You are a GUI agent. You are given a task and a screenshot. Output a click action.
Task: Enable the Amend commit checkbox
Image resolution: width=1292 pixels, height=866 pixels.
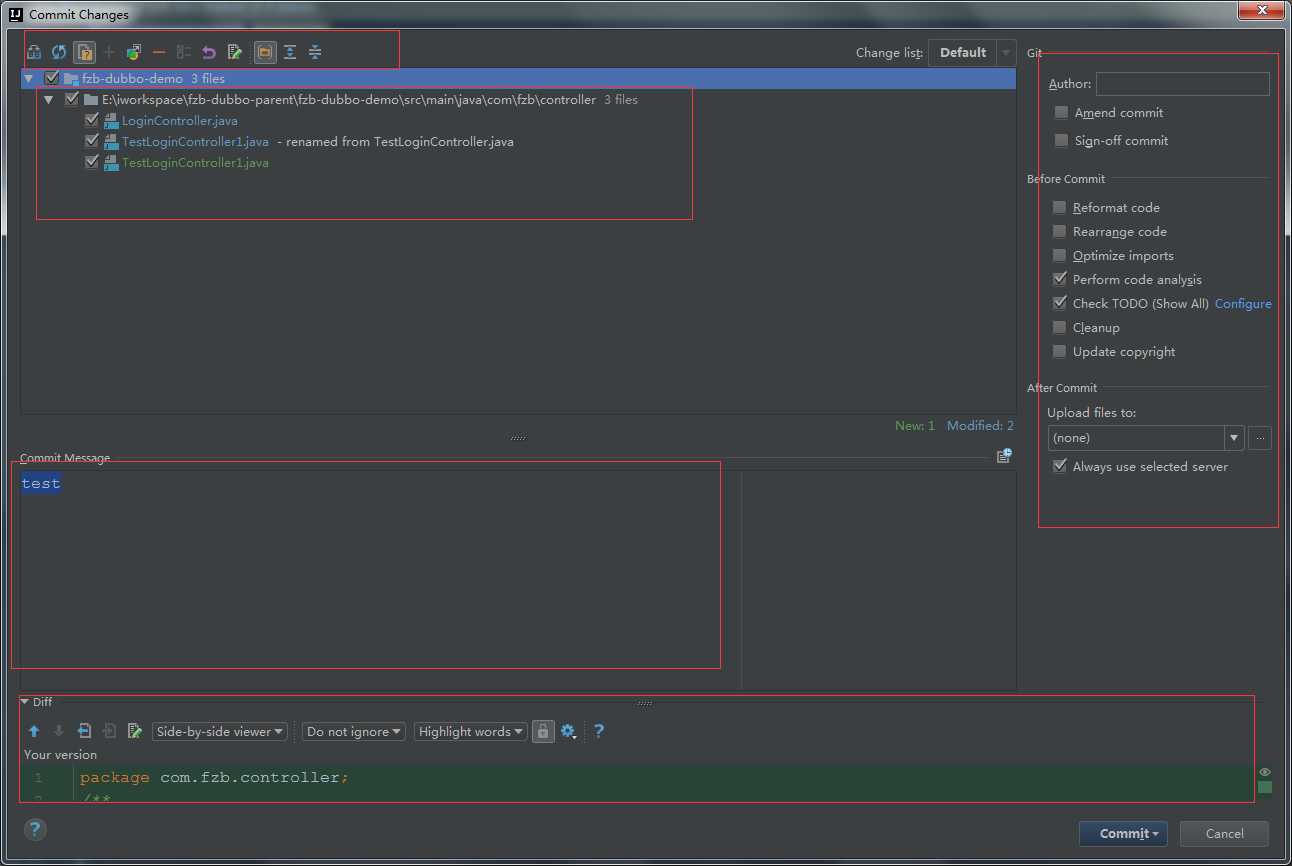[x=1061, y=112]
